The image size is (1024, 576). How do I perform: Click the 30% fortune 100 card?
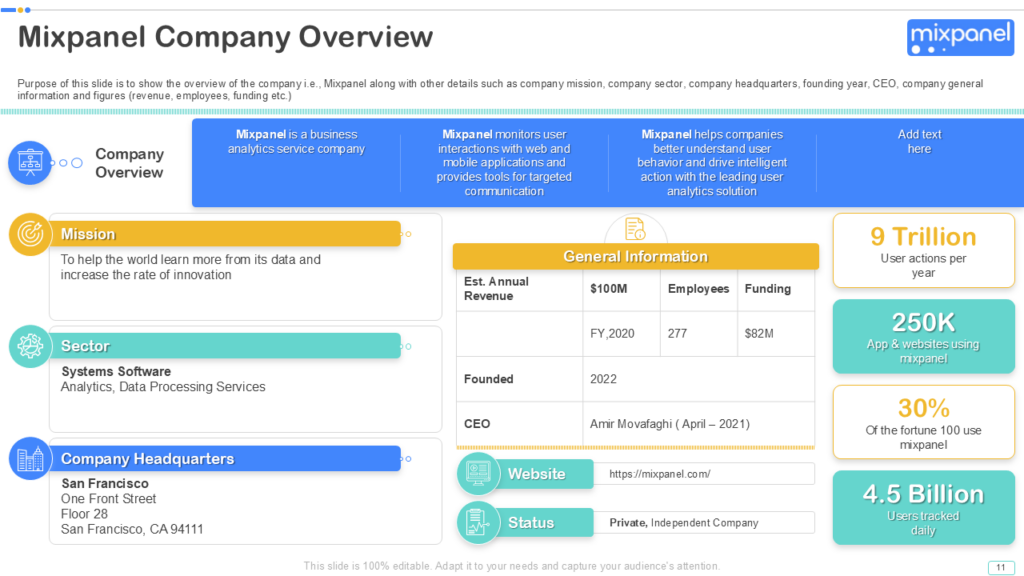923,423
